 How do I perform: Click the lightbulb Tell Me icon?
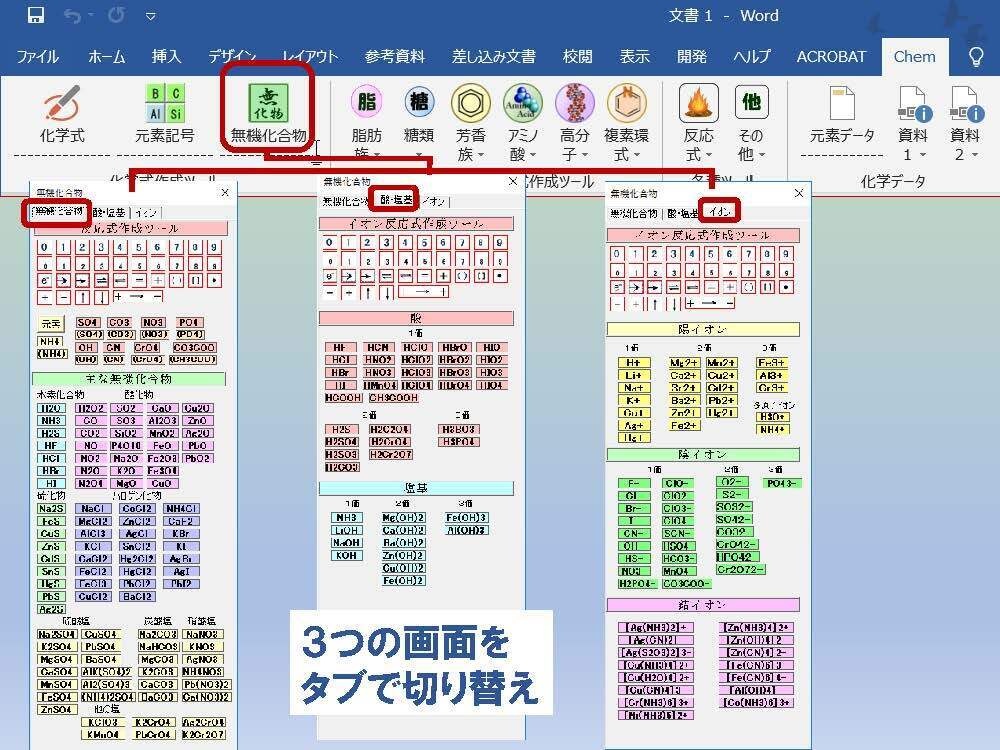(976, 56)
